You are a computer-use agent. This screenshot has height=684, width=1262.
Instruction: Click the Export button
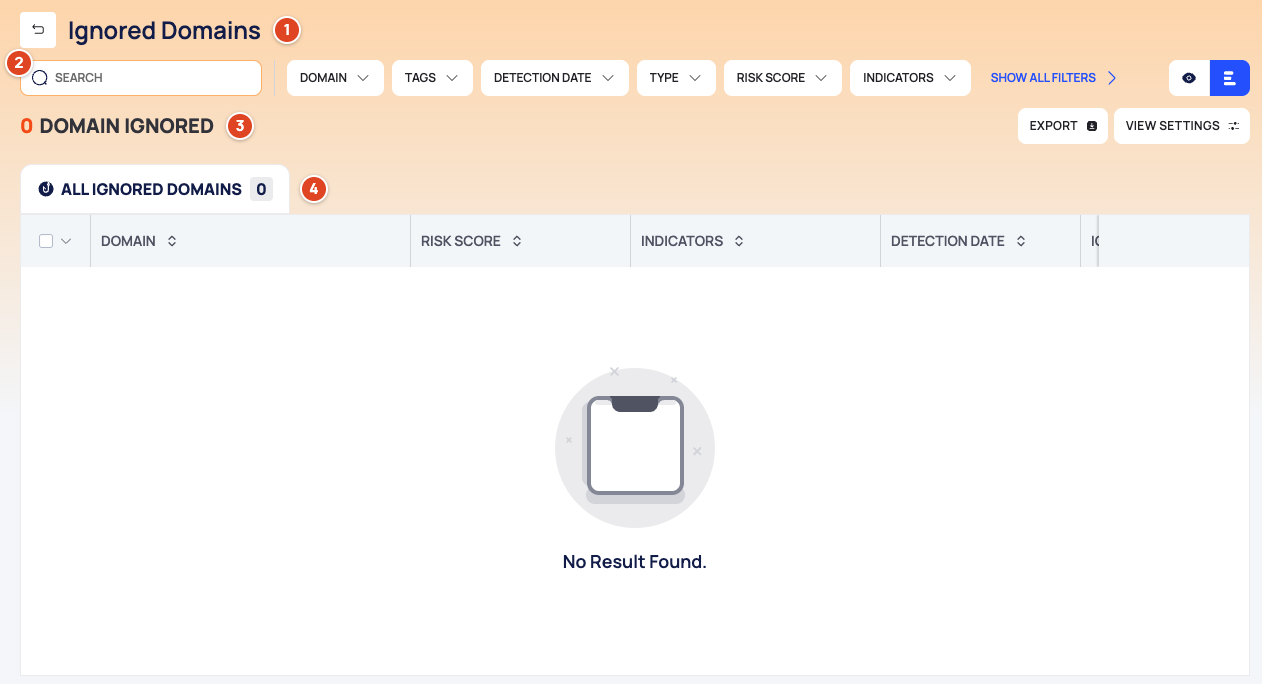[1063, 126]
